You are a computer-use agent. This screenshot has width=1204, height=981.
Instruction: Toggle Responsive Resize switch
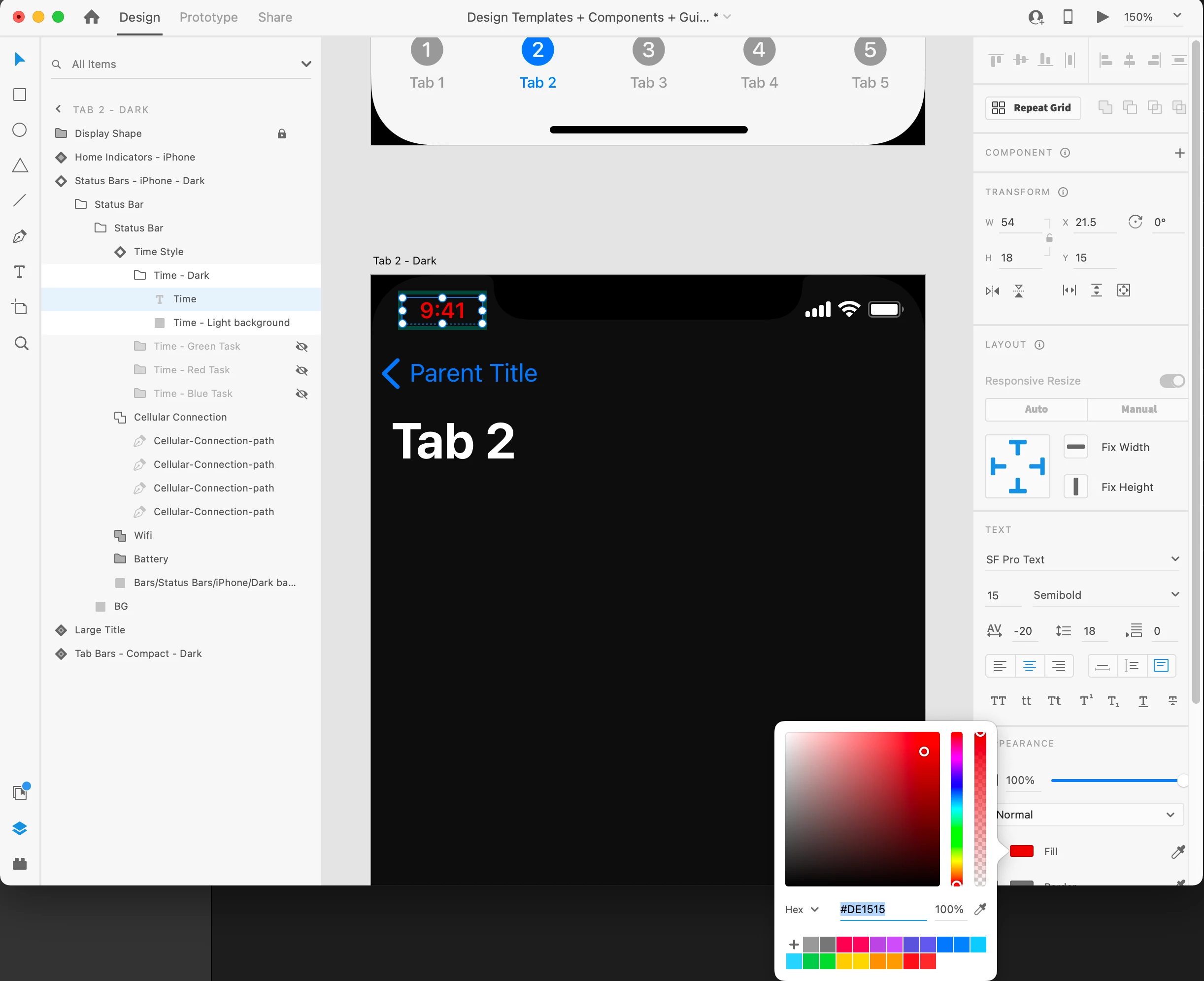coord(1172,381)
